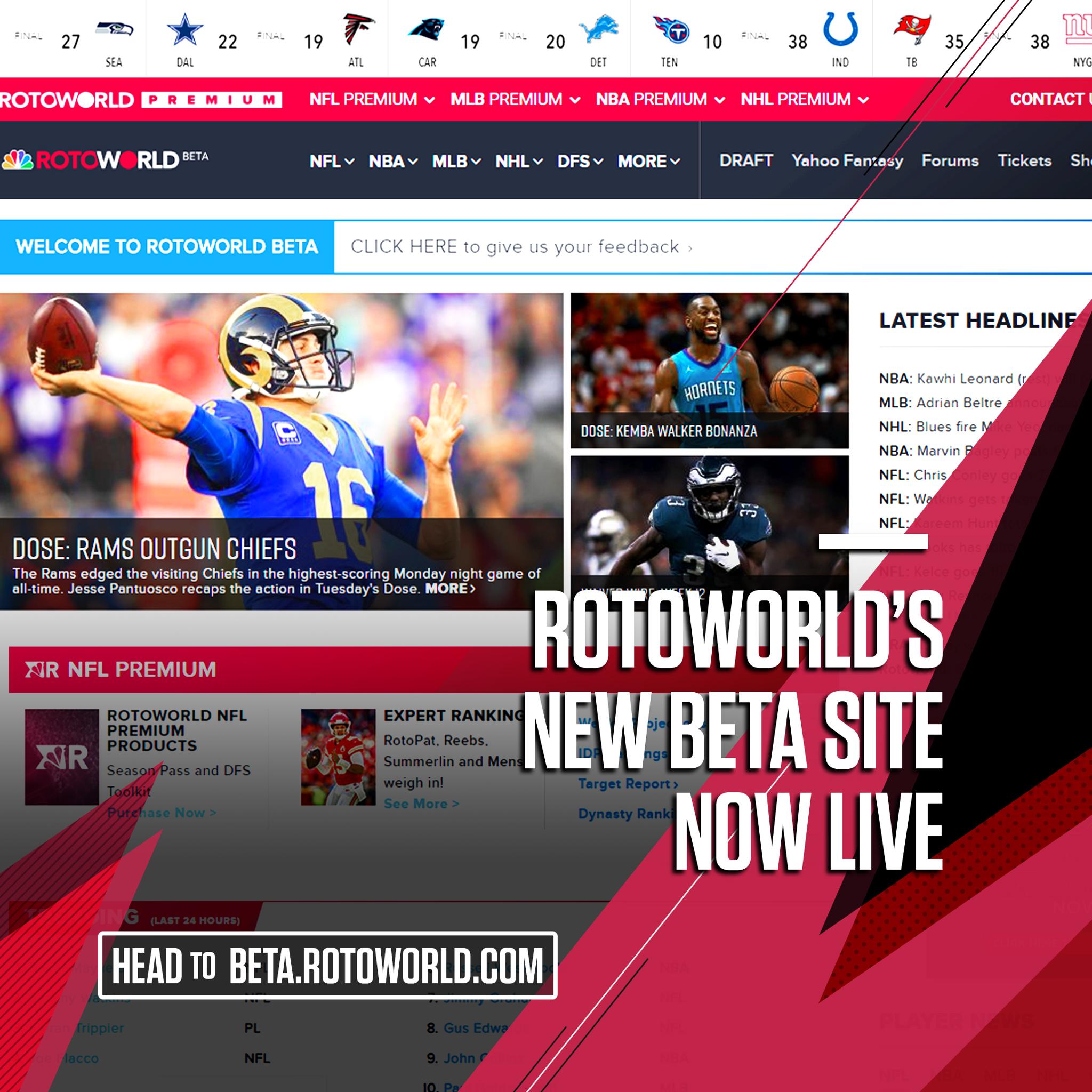Click the Purchase Now link
This screenshot has width=1092, height=1092.
click(162, 813)
